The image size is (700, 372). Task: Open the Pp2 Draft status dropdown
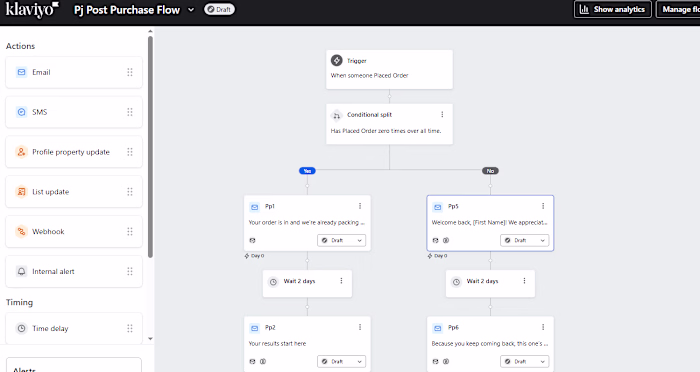point(342,361)
